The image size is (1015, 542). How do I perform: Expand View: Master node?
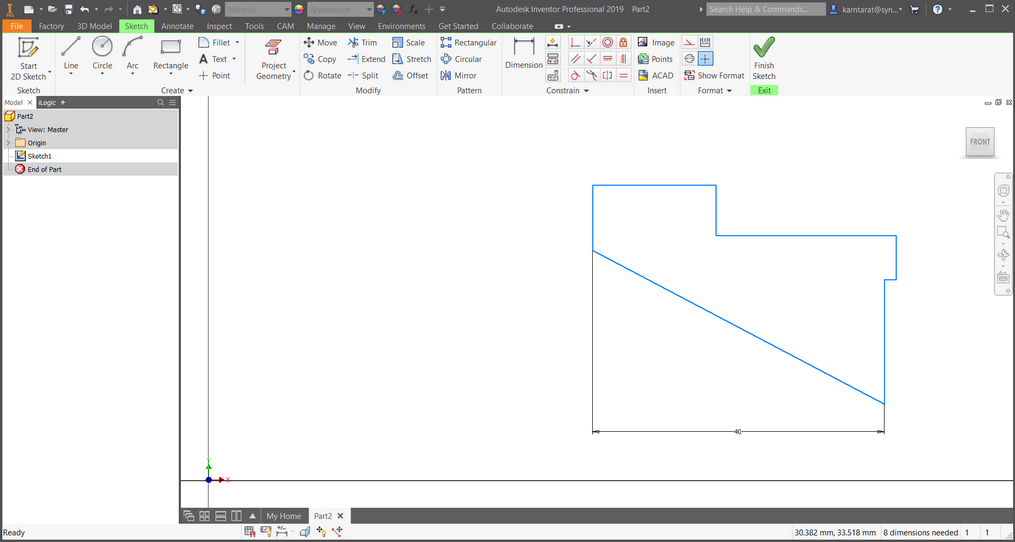tap(8, 130)
